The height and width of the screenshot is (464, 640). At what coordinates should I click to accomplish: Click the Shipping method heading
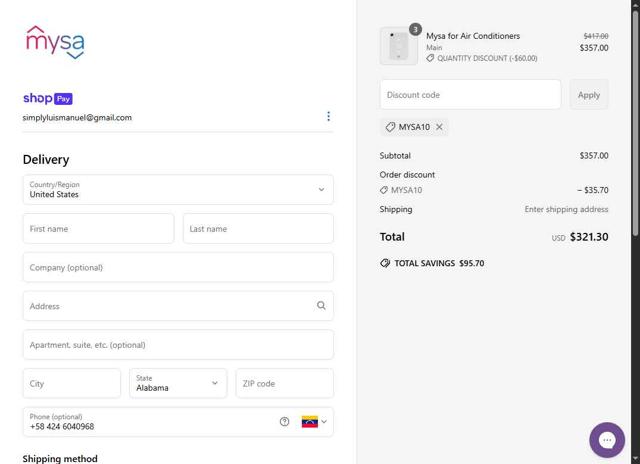(60, 458)
